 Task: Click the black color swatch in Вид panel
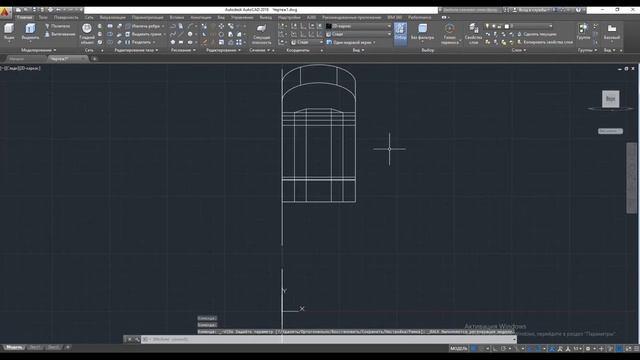[329, 26]
